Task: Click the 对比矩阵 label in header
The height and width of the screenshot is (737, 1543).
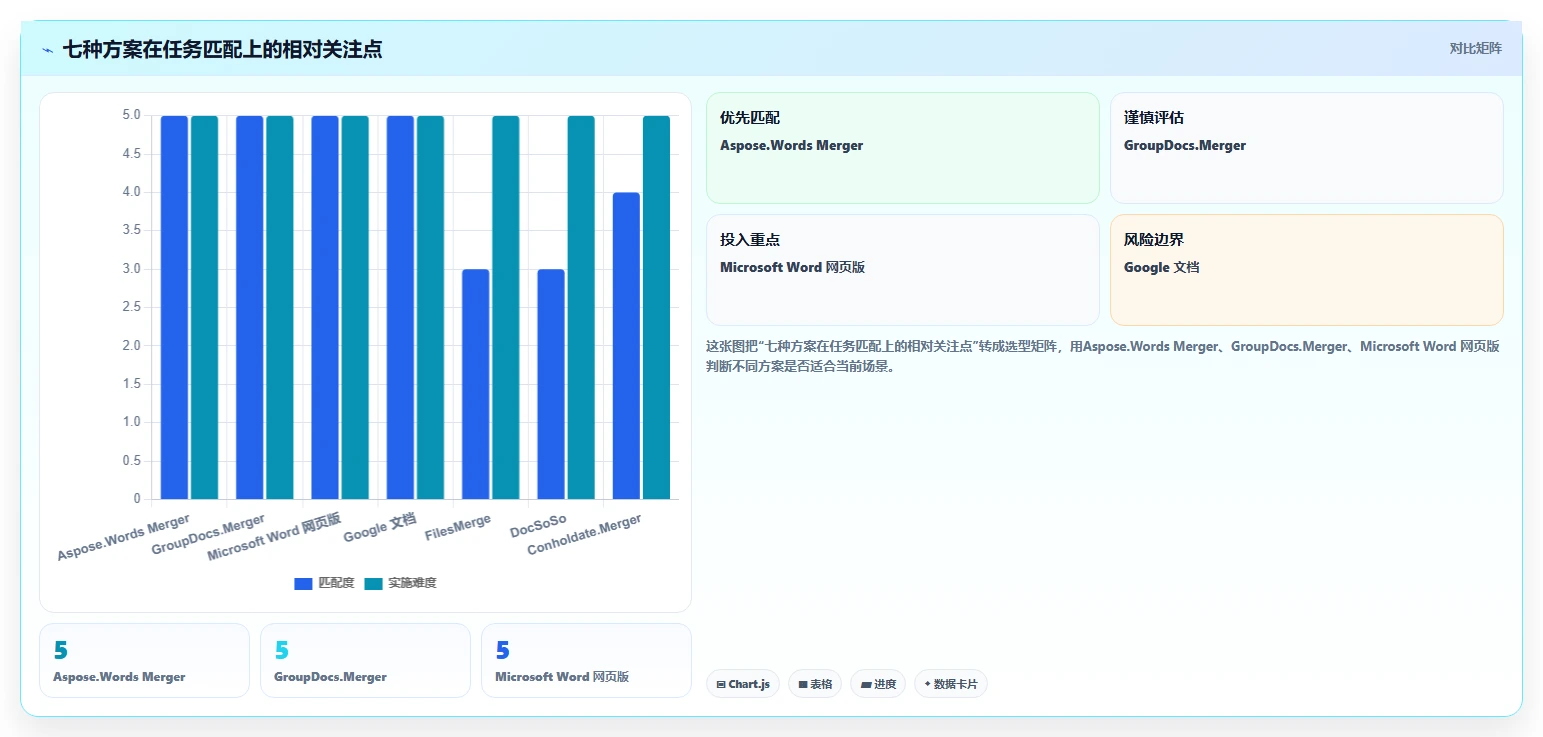Action: (1475, 48)
